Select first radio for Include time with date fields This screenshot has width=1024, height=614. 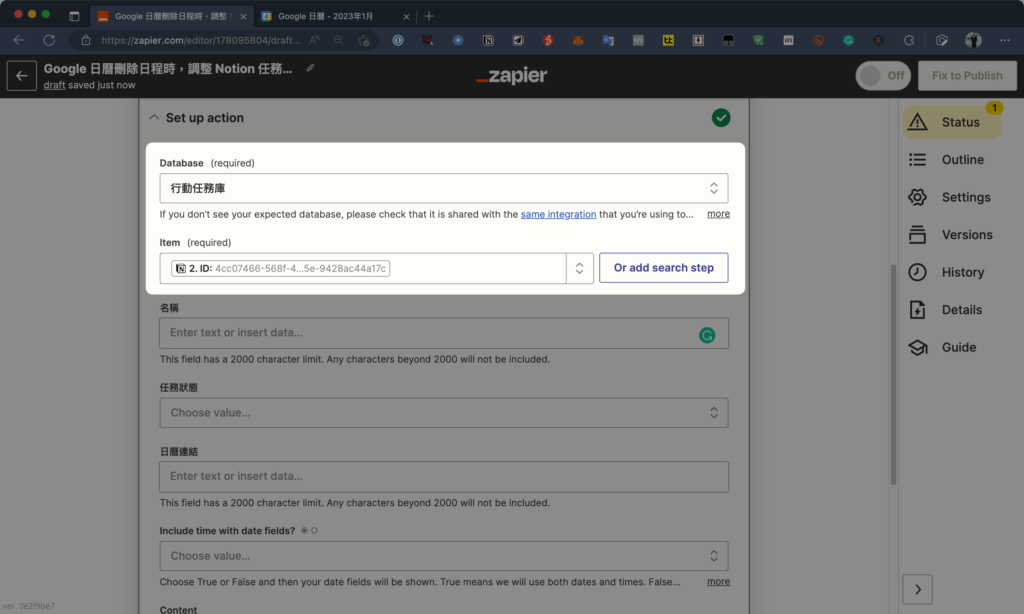pos(304,530)
